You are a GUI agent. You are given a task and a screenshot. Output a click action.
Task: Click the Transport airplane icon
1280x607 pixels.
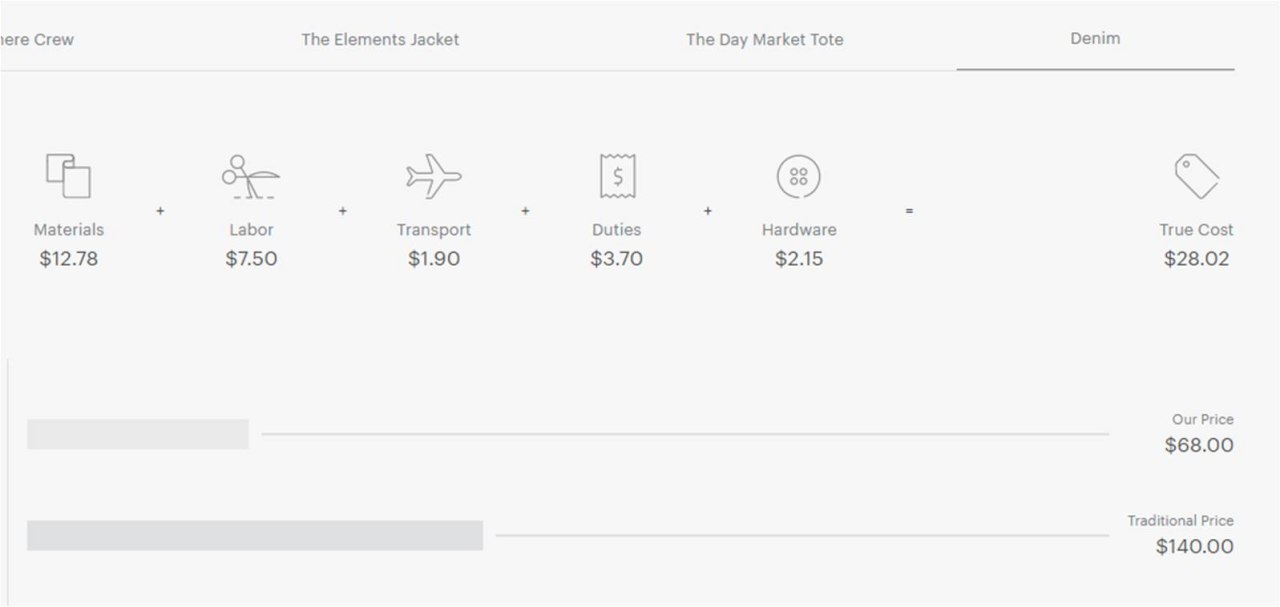click(x=433, y=177)
